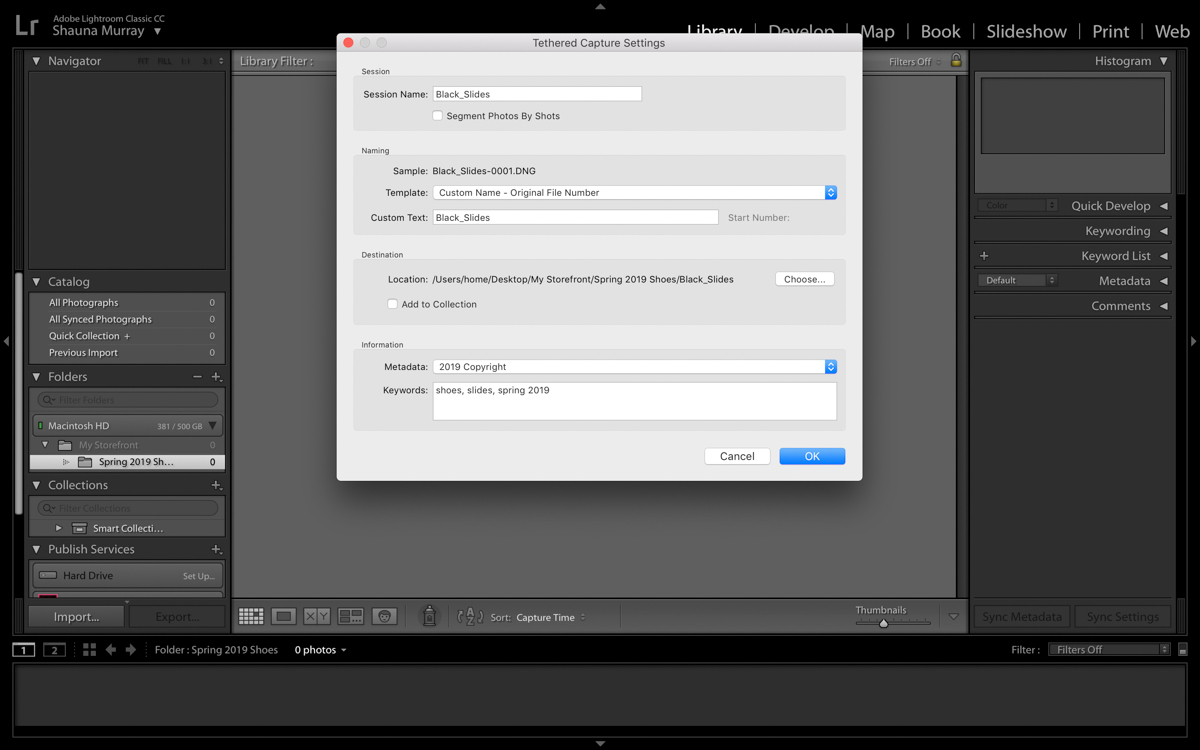
Task: Enable Segment Photos By Shots
Action: [x=438, y=116]
